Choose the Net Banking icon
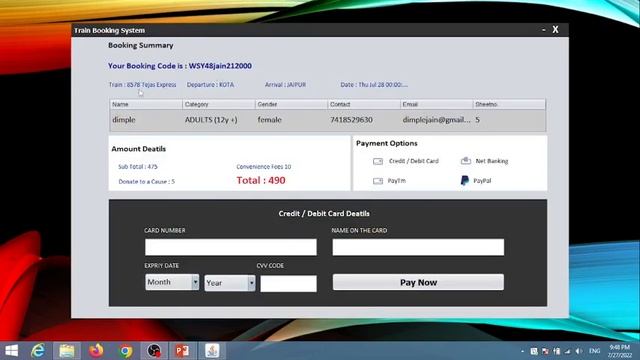The image size is (640, 360). click(466, 161)
